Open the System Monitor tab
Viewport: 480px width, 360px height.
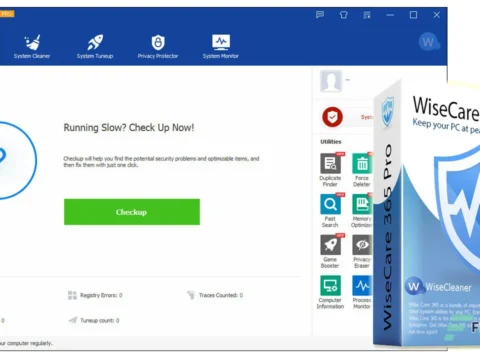coord(221,47)
